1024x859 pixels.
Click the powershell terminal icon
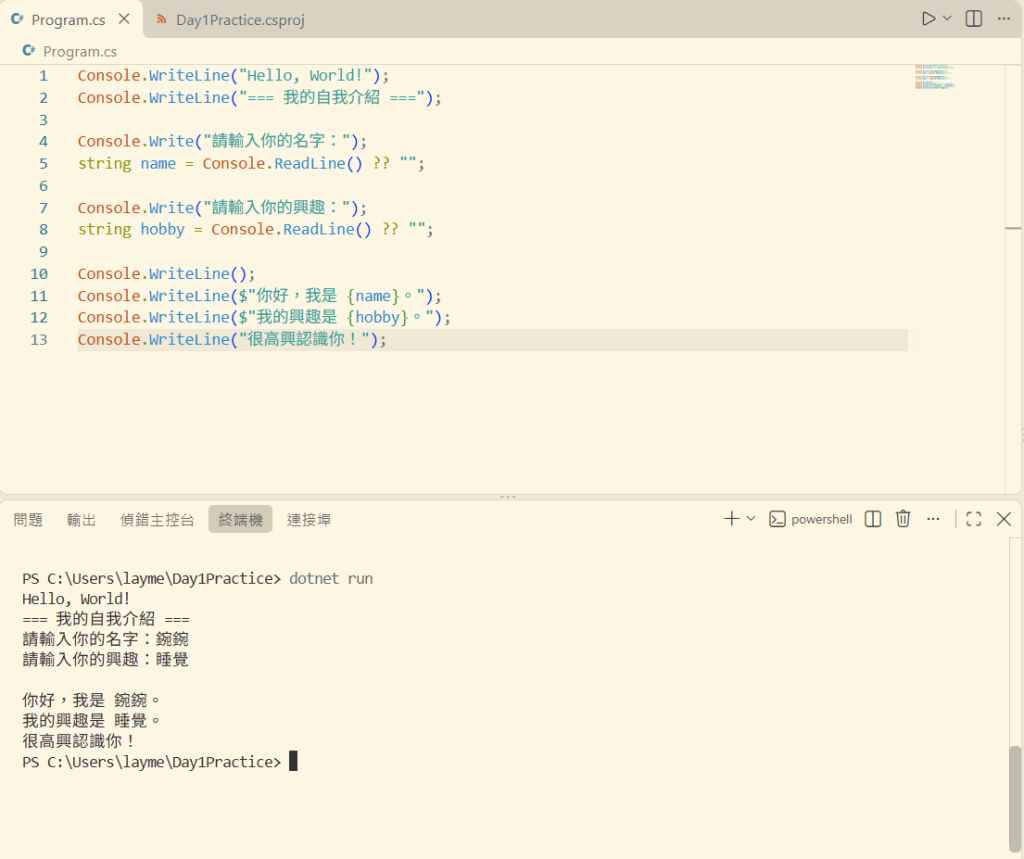point(777,519)
